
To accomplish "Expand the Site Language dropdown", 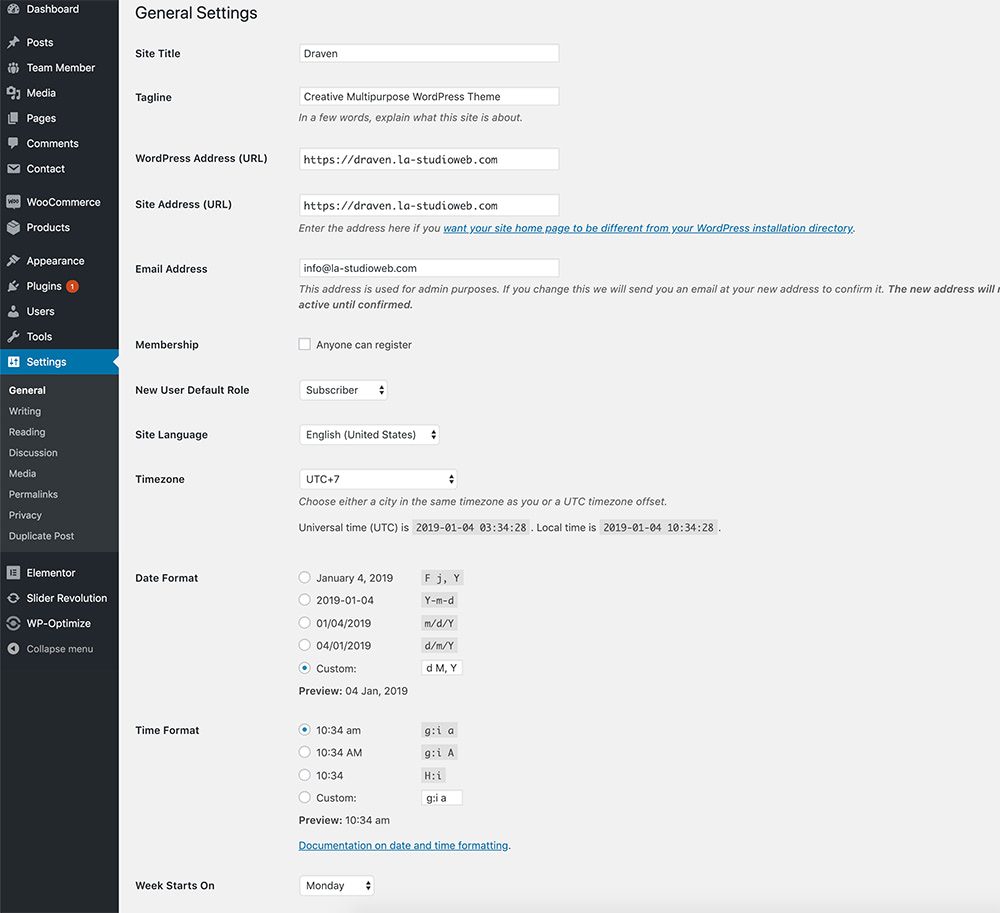I will [x=369, y=435].
